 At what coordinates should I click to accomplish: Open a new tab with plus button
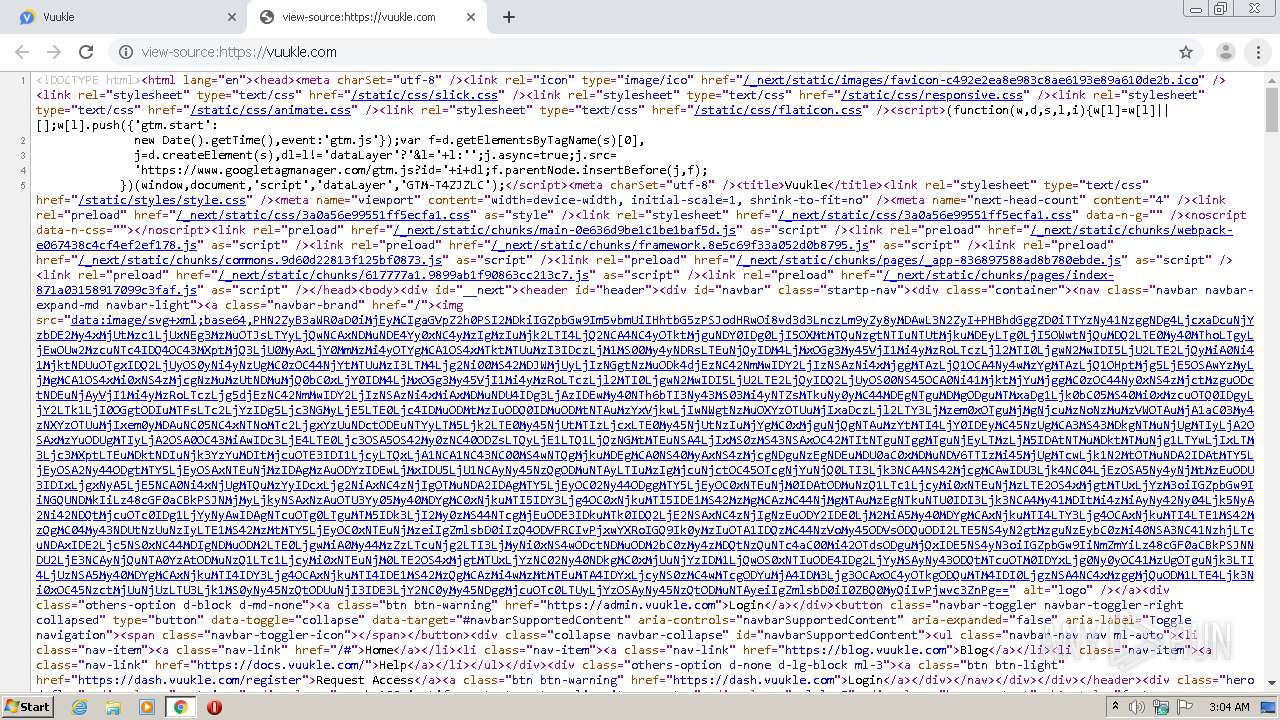(x=509, y=17)
